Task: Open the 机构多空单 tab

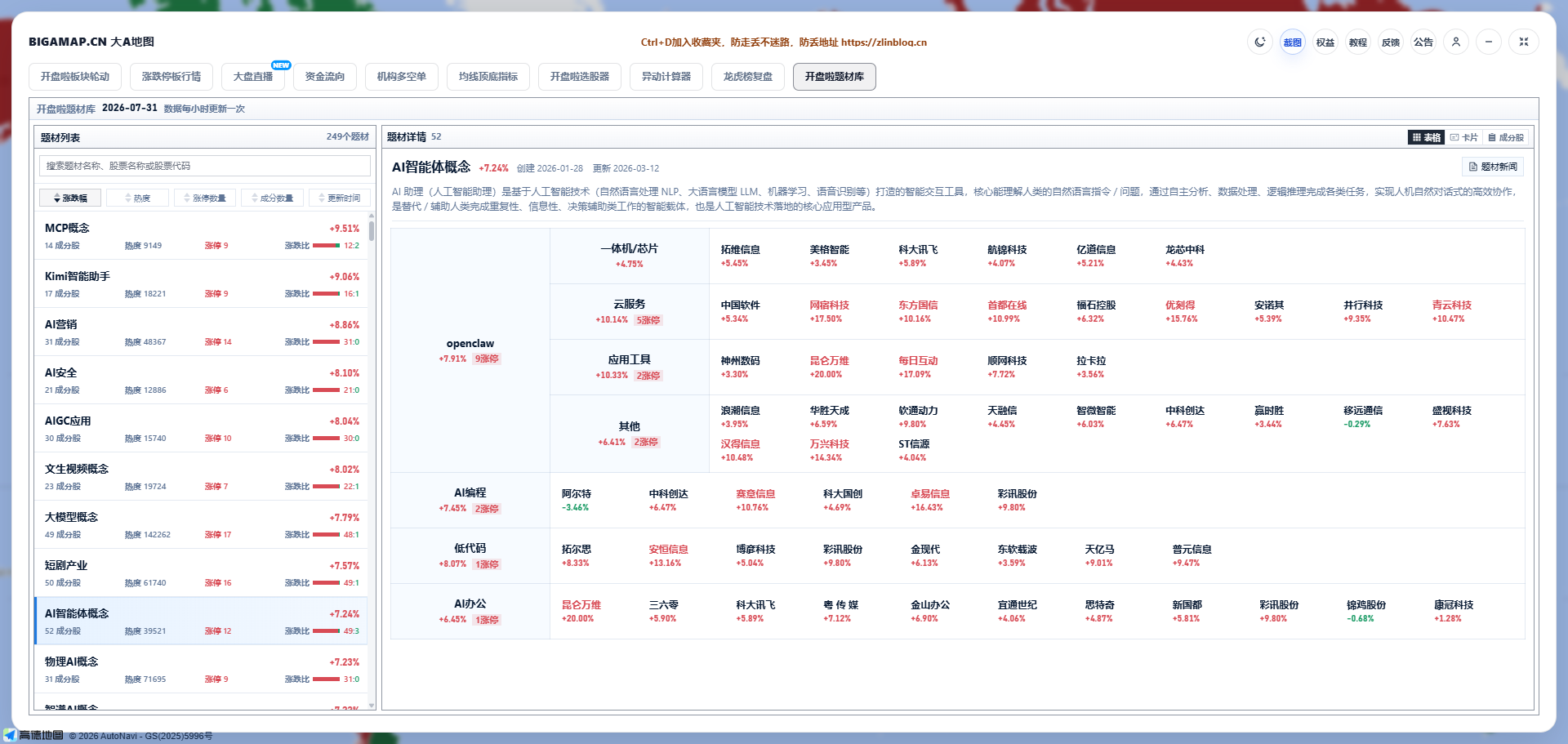Action: pos(402,77)
